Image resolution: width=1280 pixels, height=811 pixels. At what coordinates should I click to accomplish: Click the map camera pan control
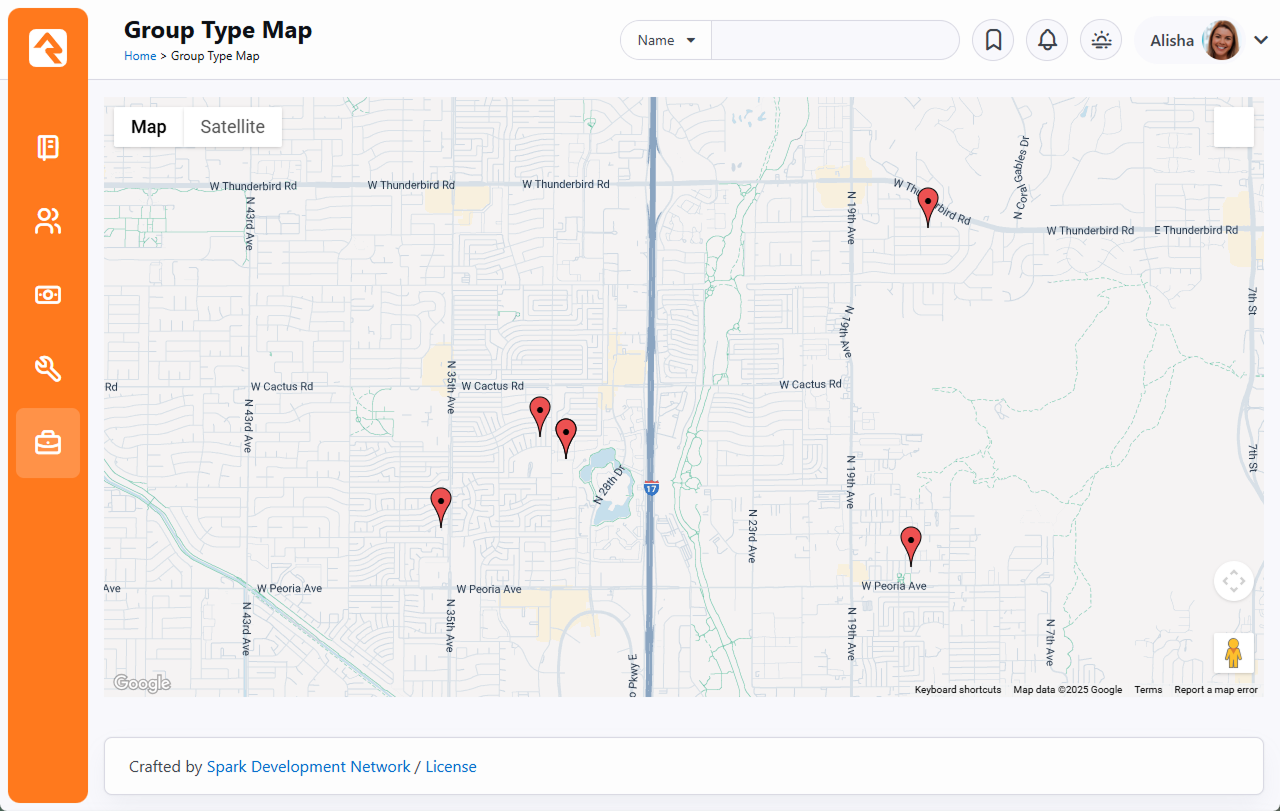1233,581
